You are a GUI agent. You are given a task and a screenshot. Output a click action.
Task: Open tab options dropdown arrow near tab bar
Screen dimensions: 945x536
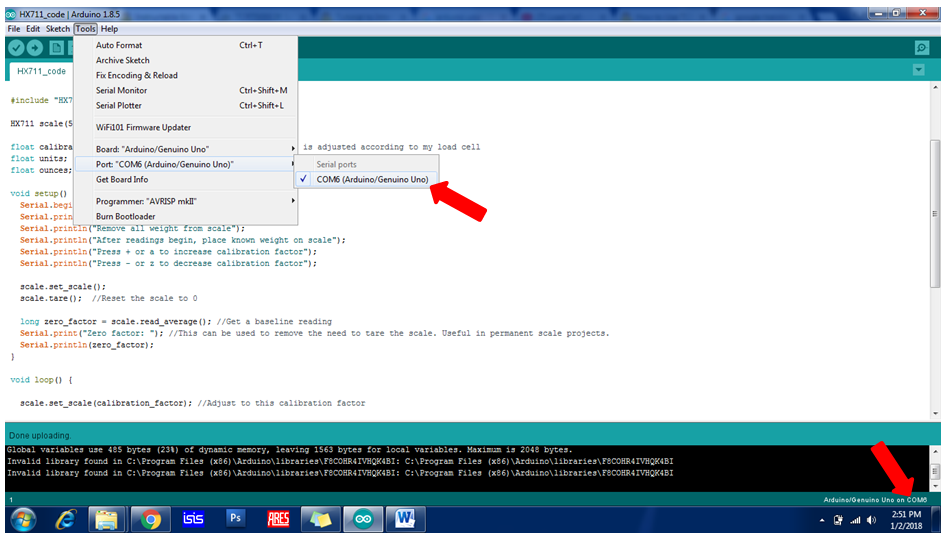pos(918,70)
